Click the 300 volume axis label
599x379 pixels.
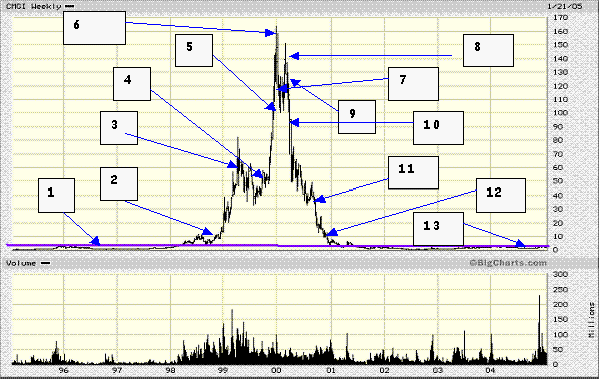(560, 274)
